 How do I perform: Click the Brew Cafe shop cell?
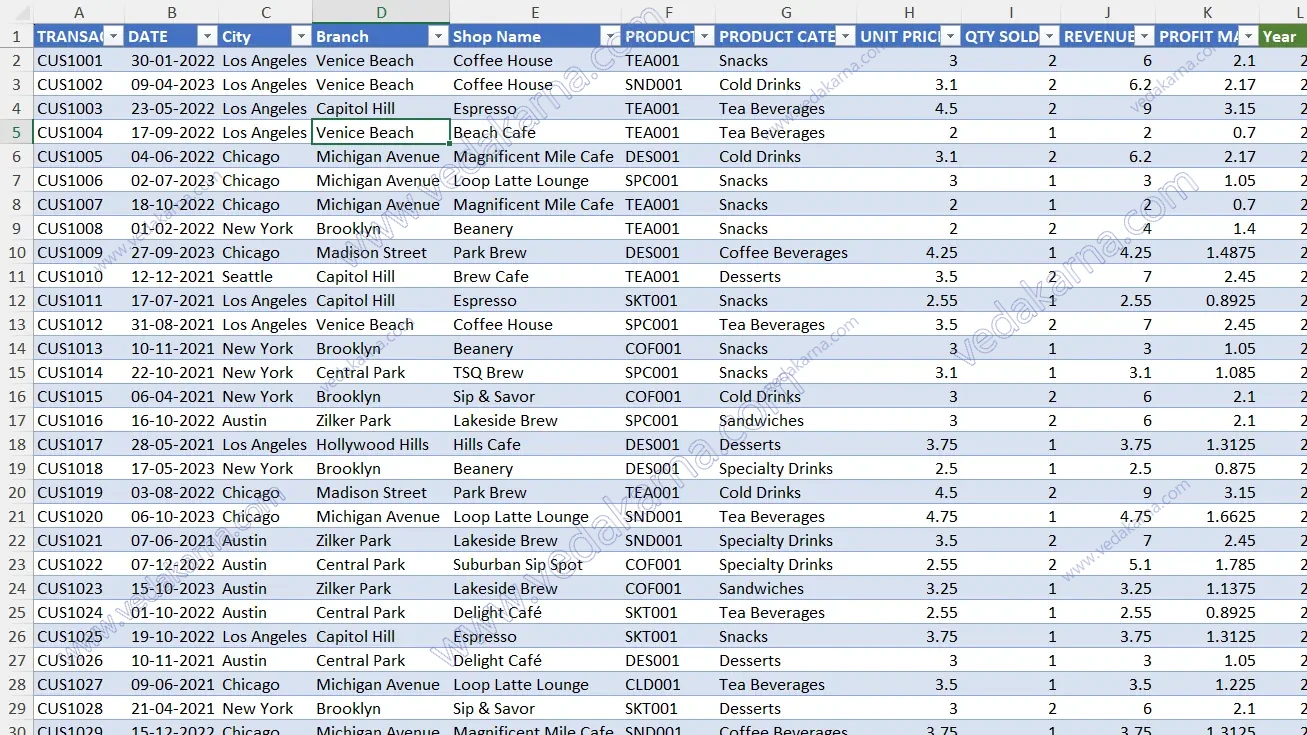click(x=535, y=276)
